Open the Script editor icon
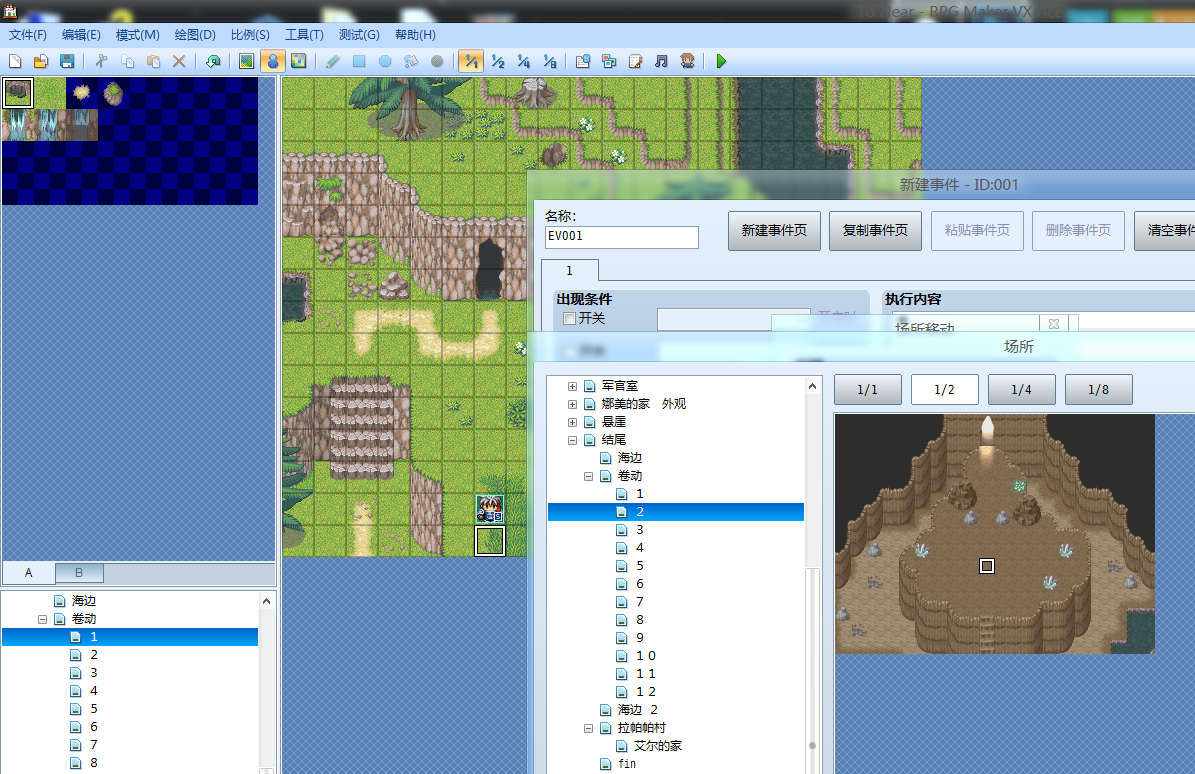 636,61
